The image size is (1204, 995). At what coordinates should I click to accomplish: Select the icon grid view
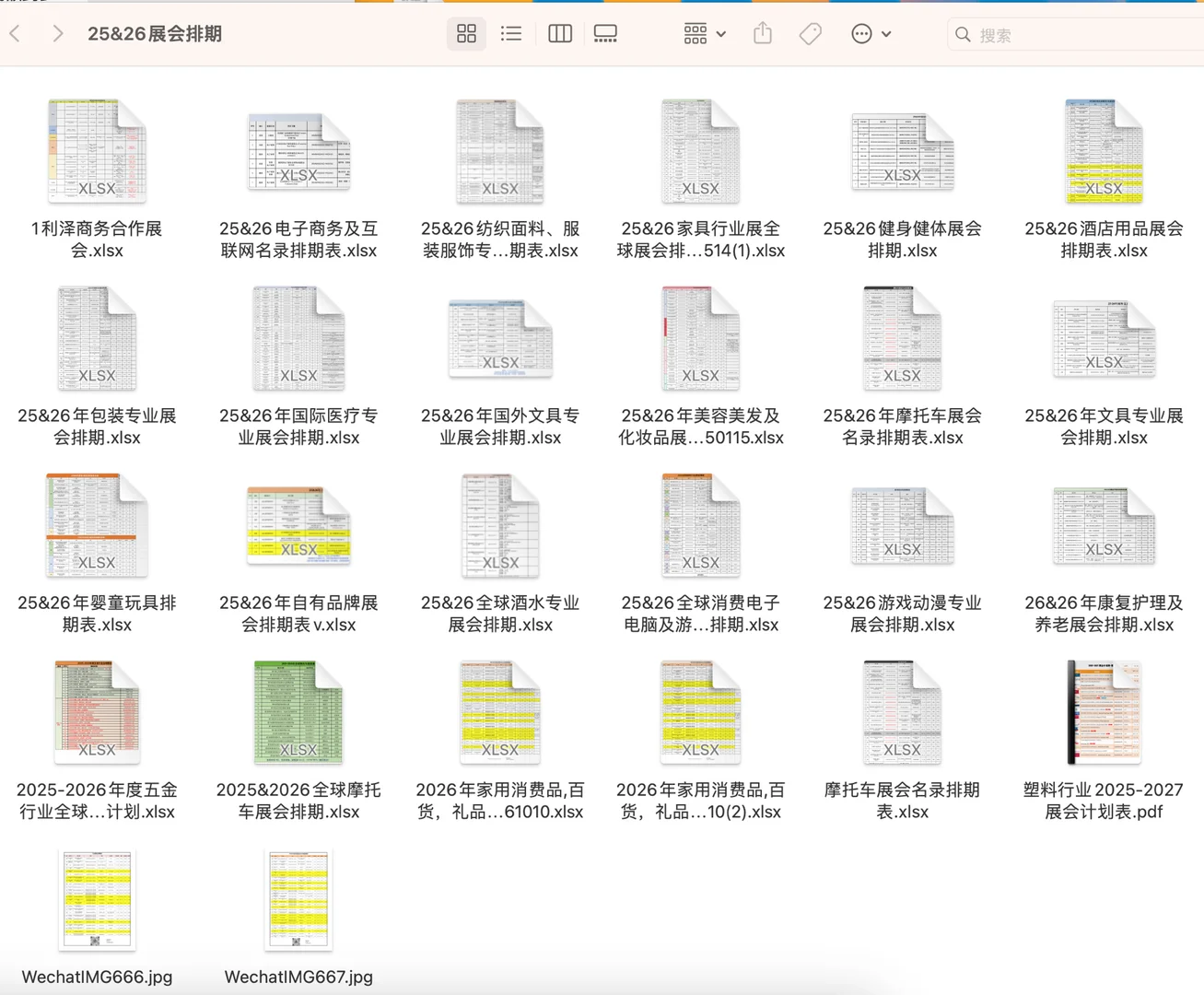point(466,33)
